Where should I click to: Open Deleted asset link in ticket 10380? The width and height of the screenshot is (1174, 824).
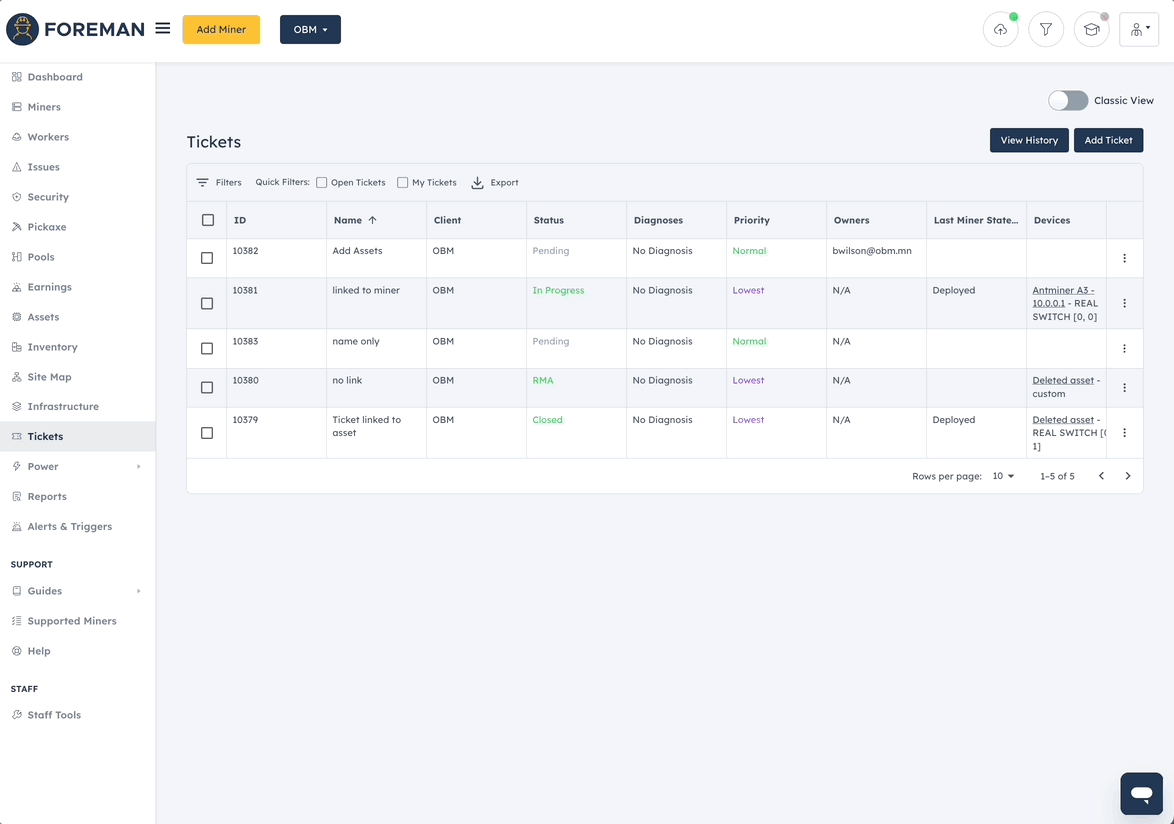(1063, 380)
